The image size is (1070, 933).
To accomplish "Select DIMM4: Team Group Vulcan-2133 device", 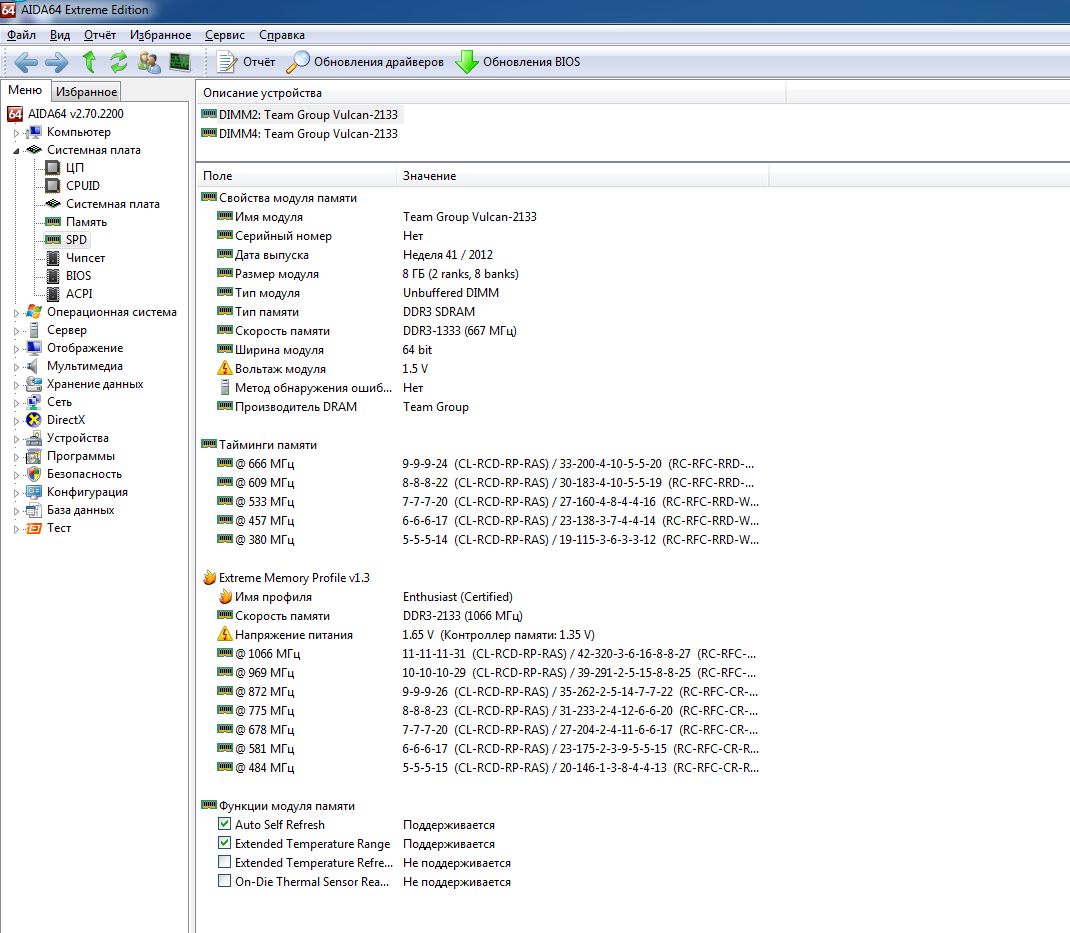I will point(300,134).
